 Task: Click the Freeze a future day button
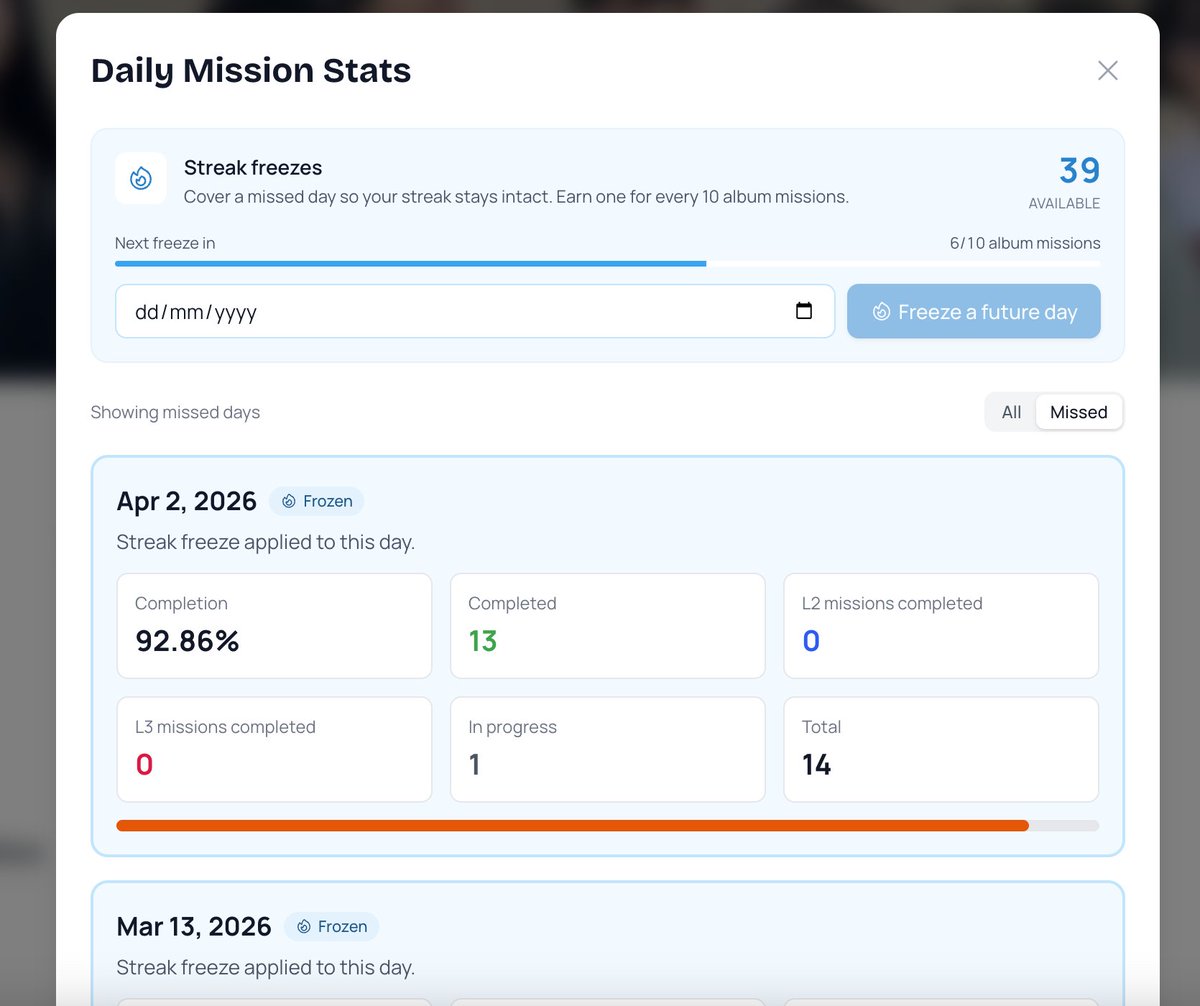pyautogui.click(x=974, y=311)
